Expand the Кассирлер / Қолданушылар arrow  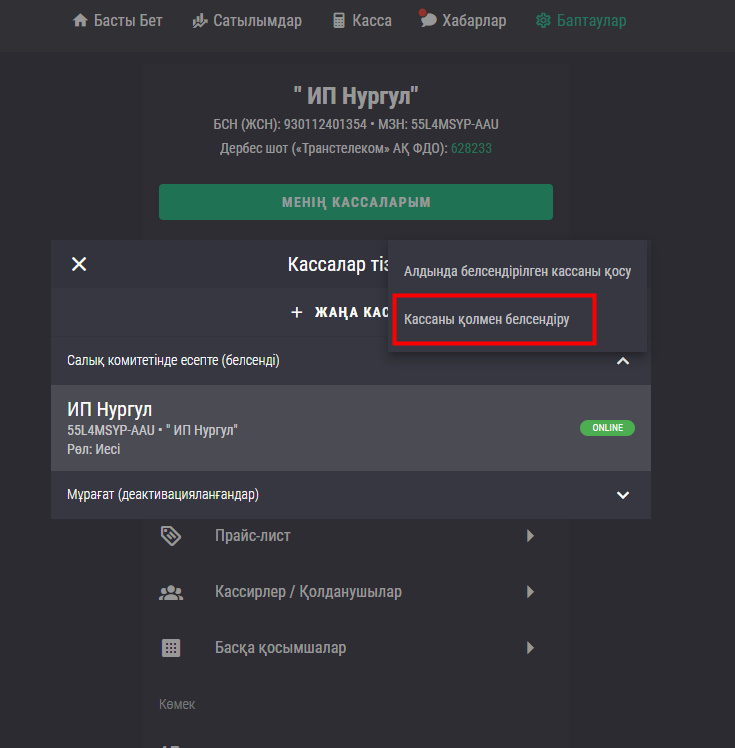point(530,592)
